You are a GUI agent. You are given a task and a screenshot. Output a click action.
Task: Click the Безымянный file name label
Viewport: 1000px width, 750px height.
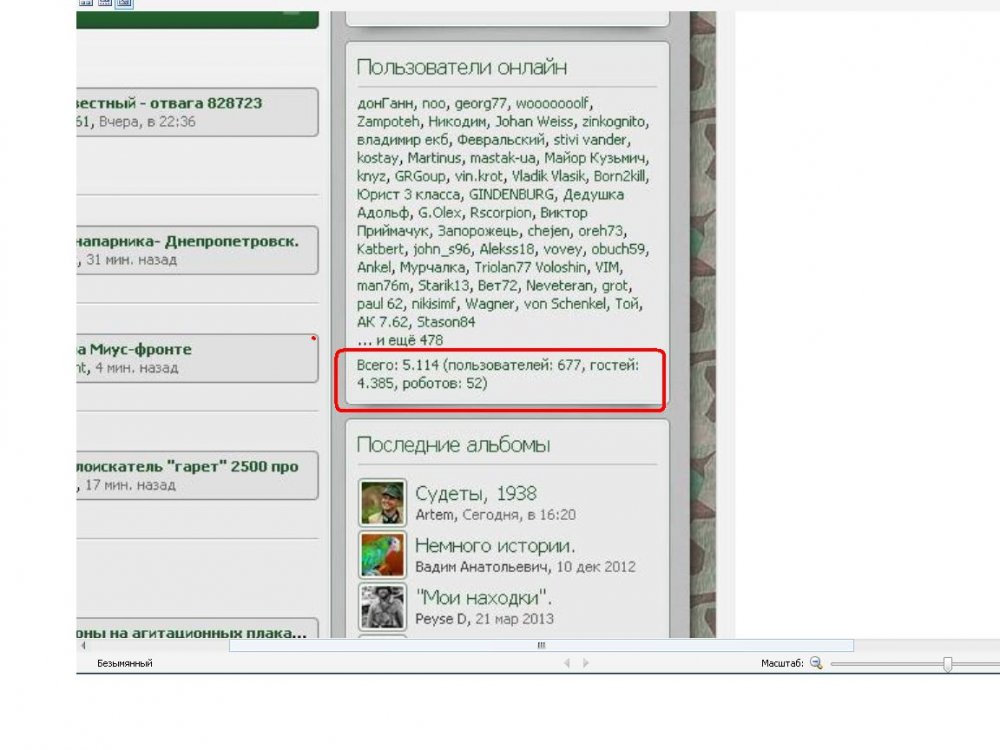click(124, 663)
